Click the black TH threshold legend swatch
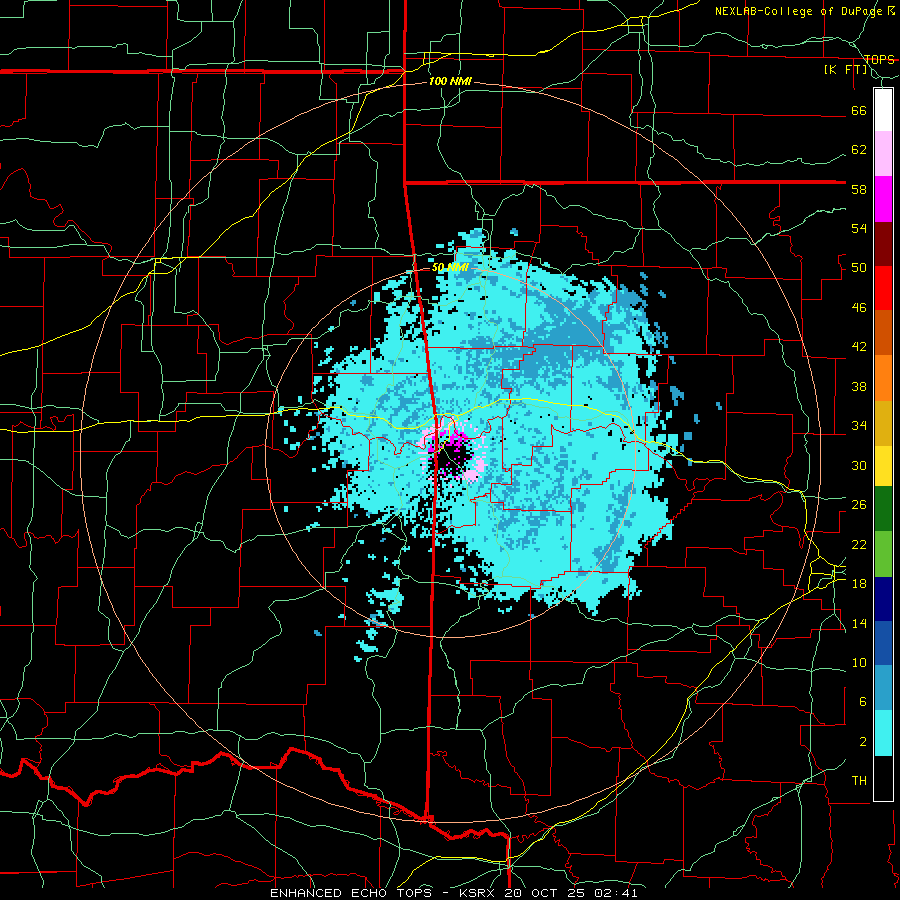Screen dimensions: 900x900 tap(883, 778)
